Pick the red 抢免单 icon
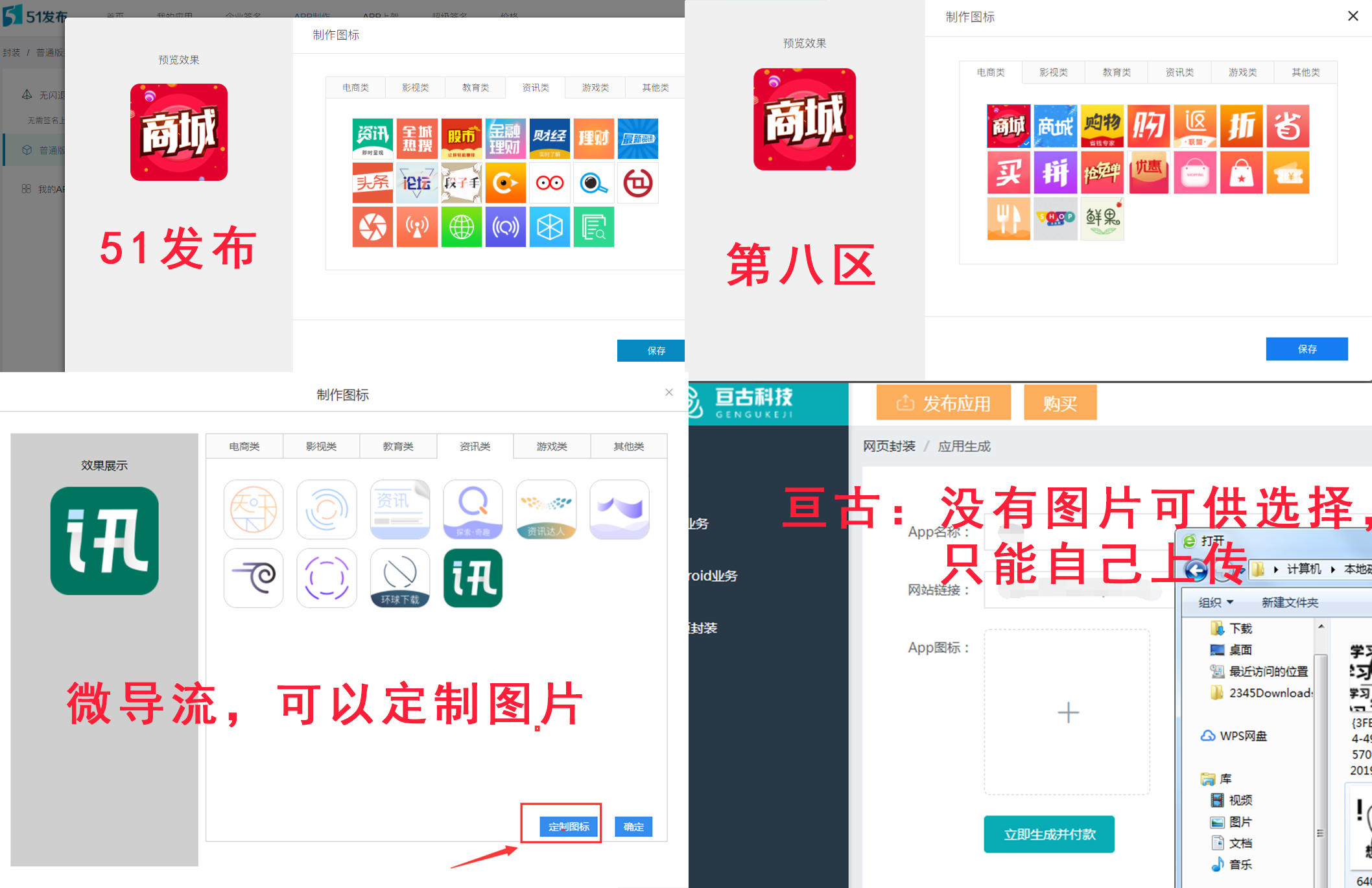Viewport: 1372px width, 888px height. [1102, 172]
